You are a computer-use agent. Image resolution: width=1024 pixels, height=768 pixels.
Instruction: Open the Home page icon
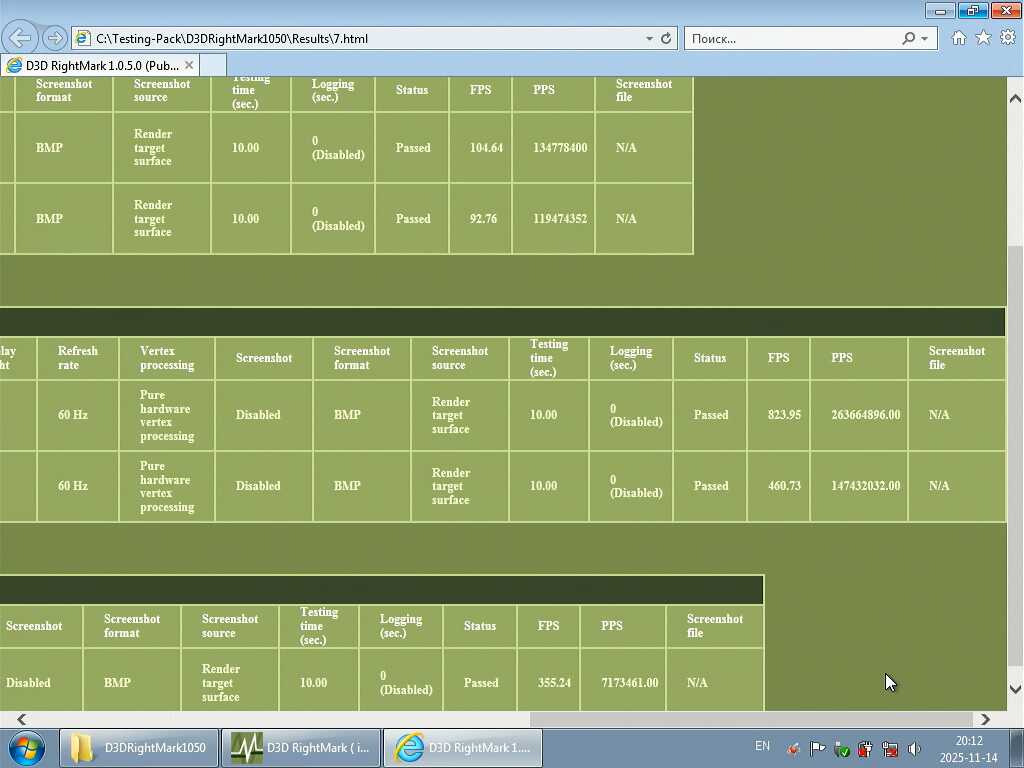coord(959,38)
